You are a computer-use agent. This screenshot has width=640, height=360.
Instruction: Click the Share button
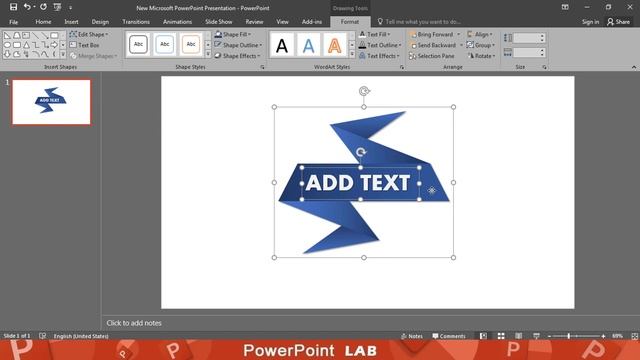(x=618, y=22)
